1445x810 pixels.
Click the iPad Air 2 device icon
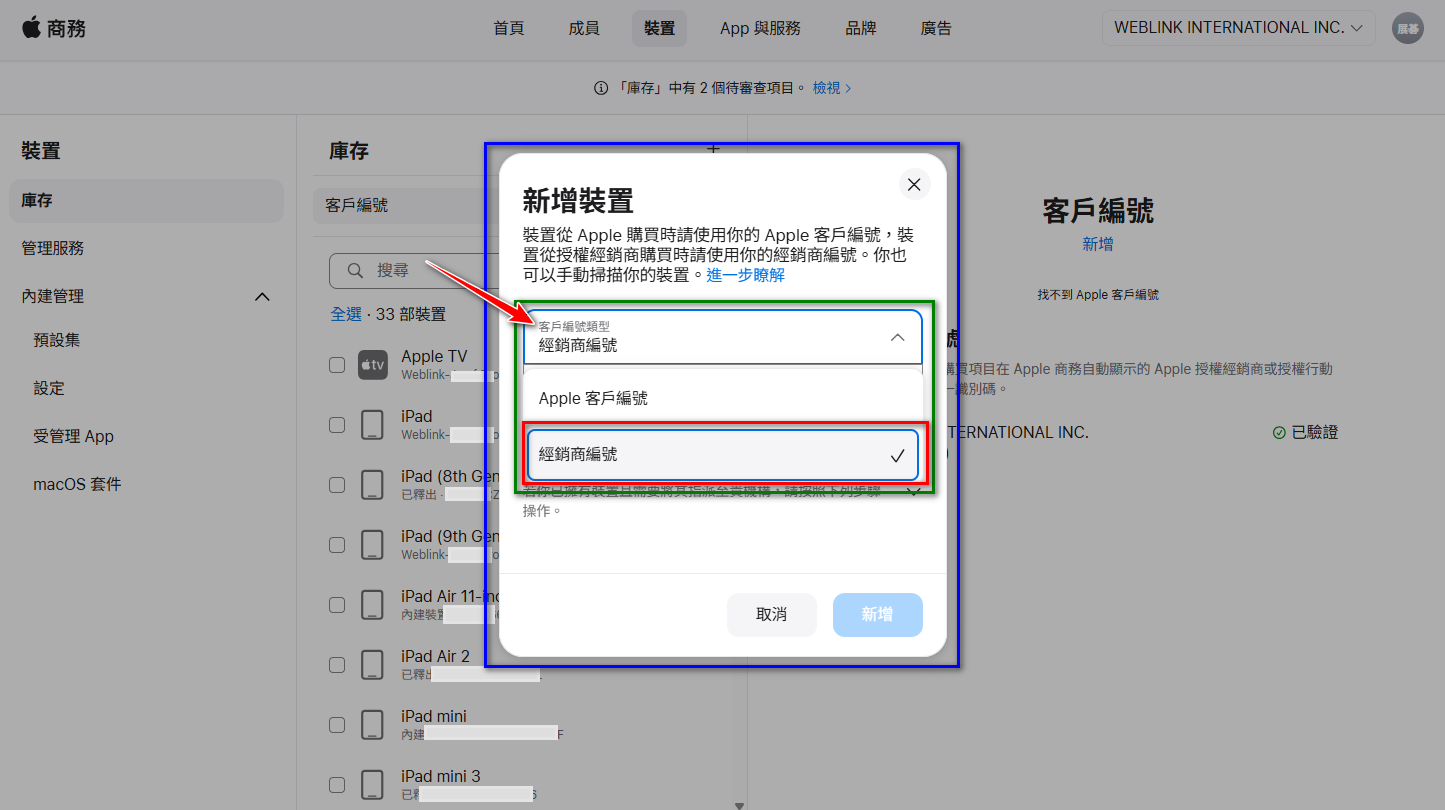(373, 665)
